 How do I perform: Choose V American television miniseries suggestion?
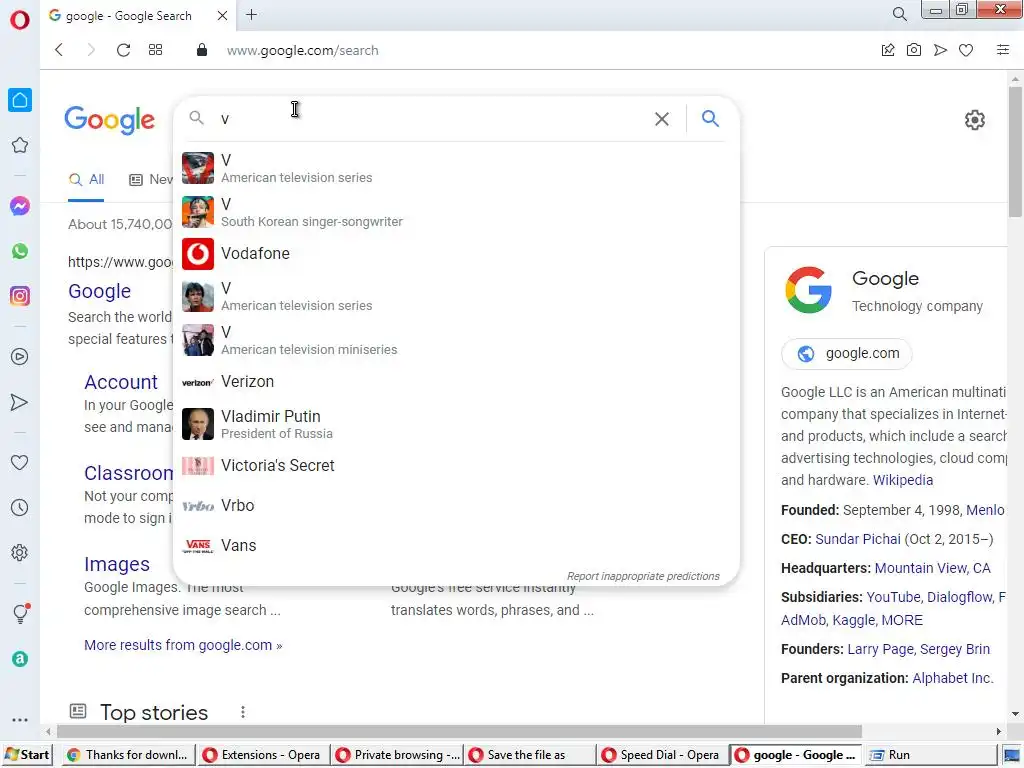tap(455, 340)
